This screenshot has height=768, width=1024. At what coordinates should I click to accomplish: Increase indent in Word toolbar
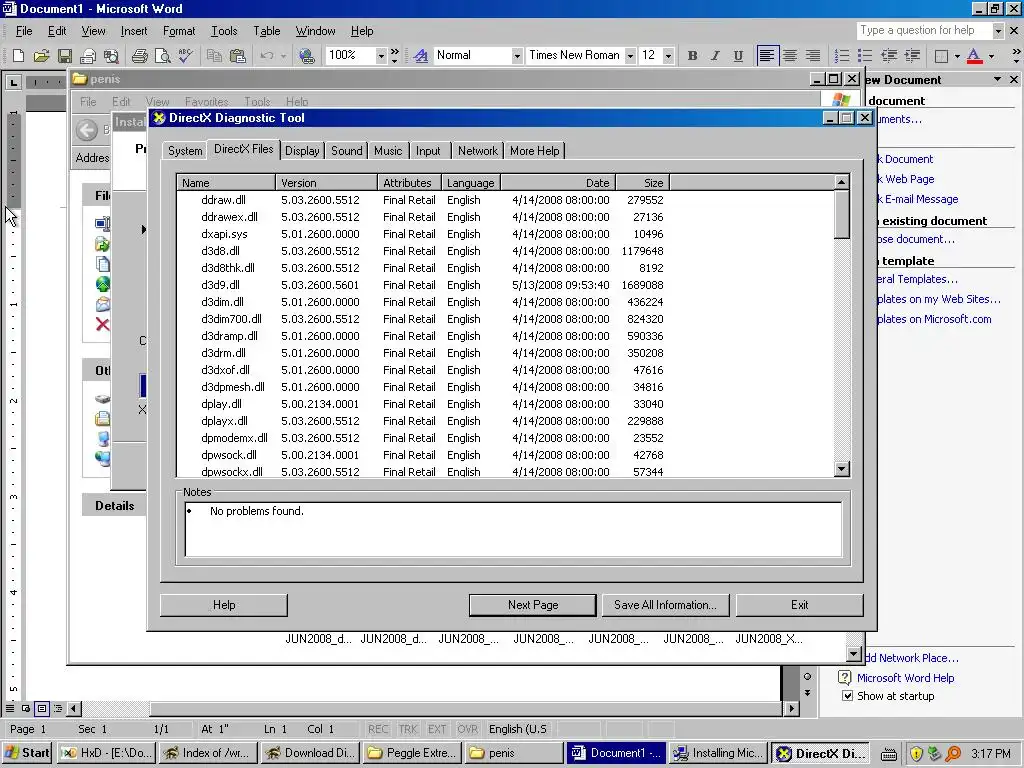[x=911, y=56]
